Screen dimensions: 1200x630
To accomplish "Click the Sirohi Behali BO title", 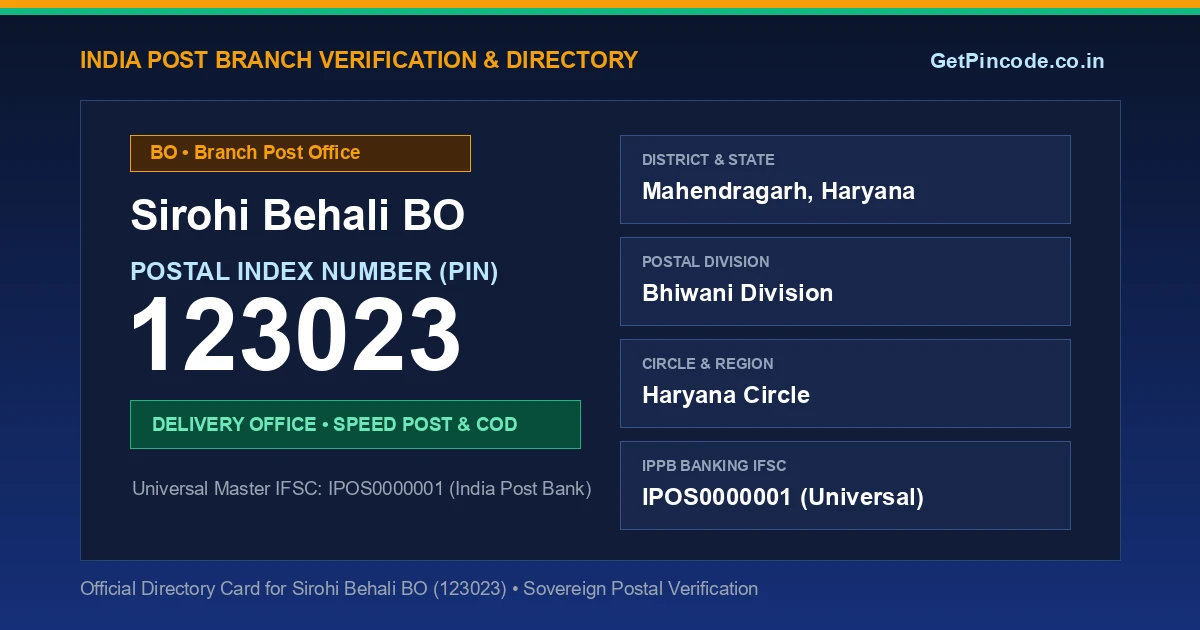I will 298,216.
